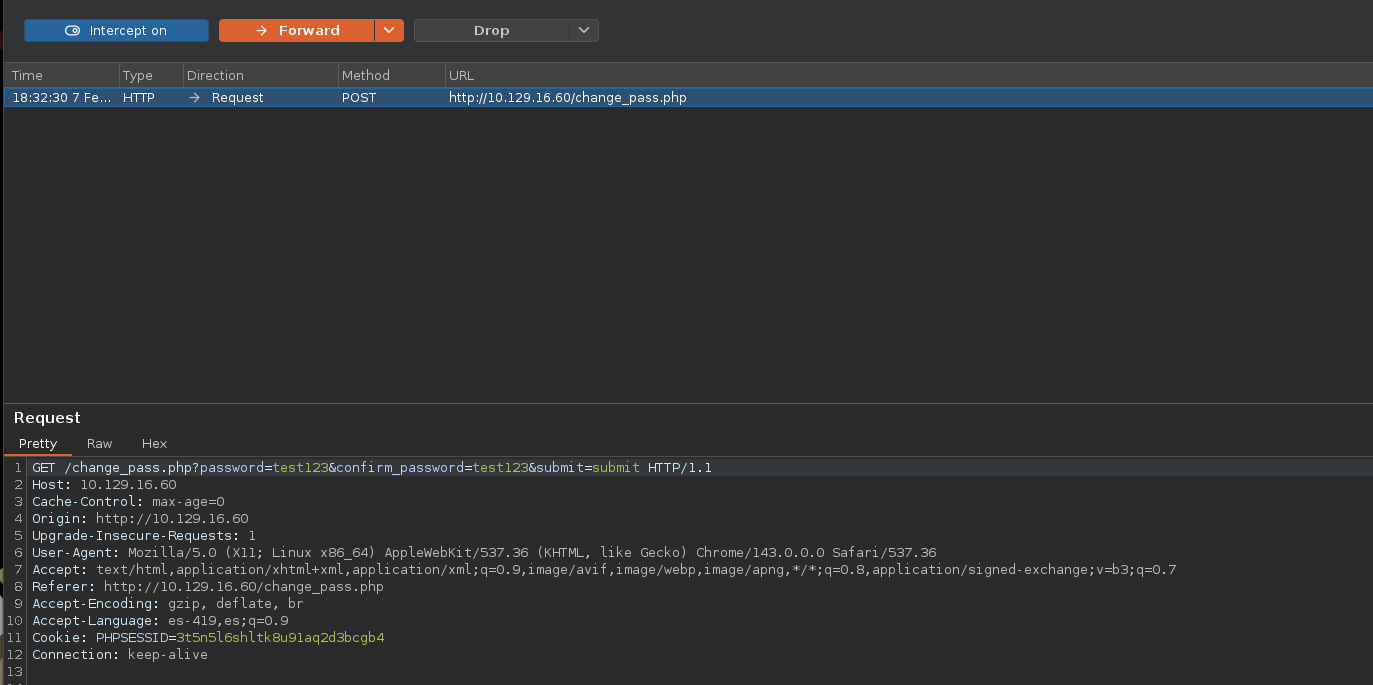
Task: Click the Host header line
Action: point(104,485)
